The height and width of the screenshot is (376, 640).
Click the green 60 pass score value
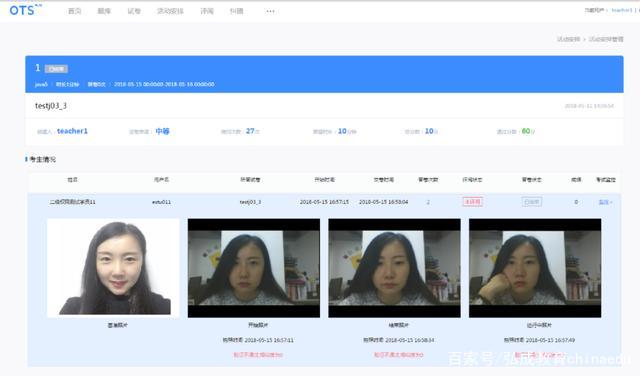pyautogui.click(x=526, y=131)
